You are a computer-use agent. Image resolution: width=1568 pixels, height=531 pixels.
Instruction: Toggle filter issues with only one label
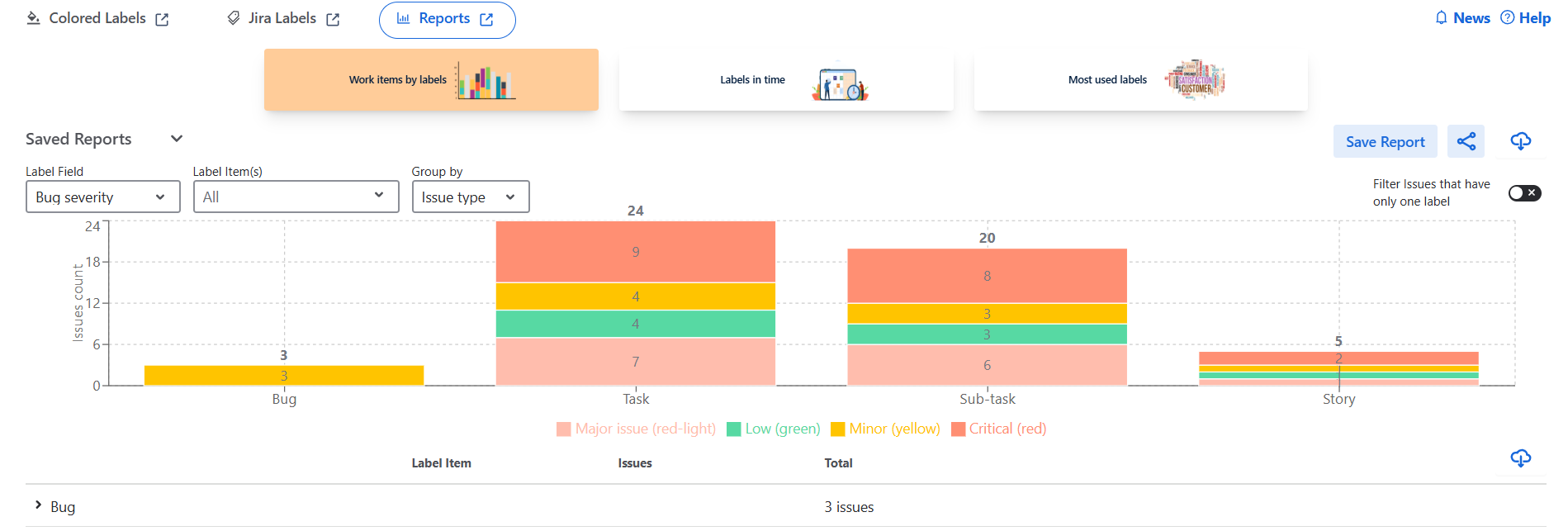[x=1523, y=193]
